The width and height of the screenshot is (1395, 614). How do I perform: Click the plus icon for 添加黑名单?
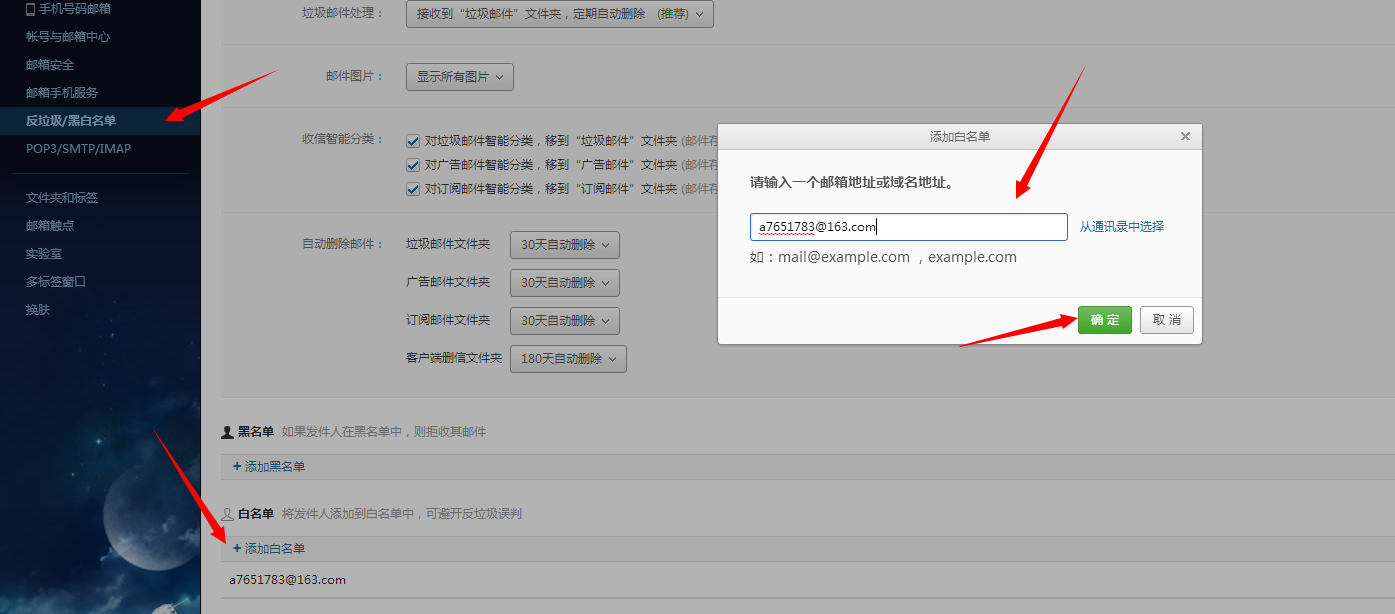pos(237,466)
